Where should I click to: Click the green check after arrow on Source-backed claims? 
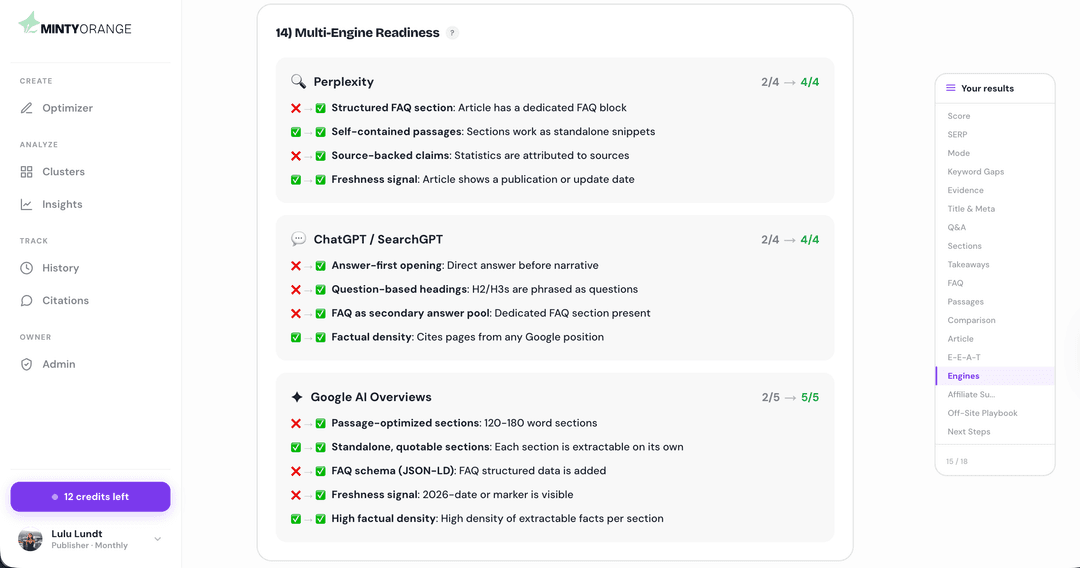tap(320, 156)
